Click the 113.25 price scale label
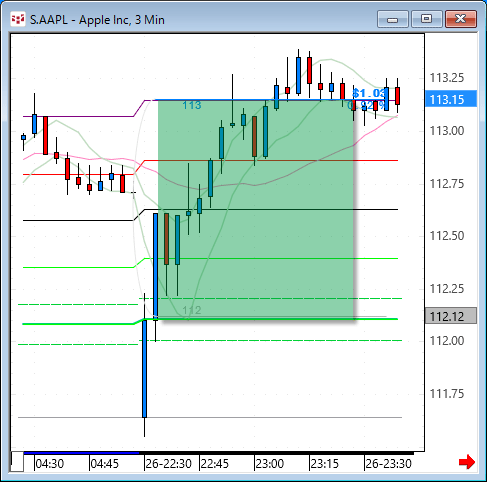The height and width of the screenshot is (482, 487). [x=447, y=78]
